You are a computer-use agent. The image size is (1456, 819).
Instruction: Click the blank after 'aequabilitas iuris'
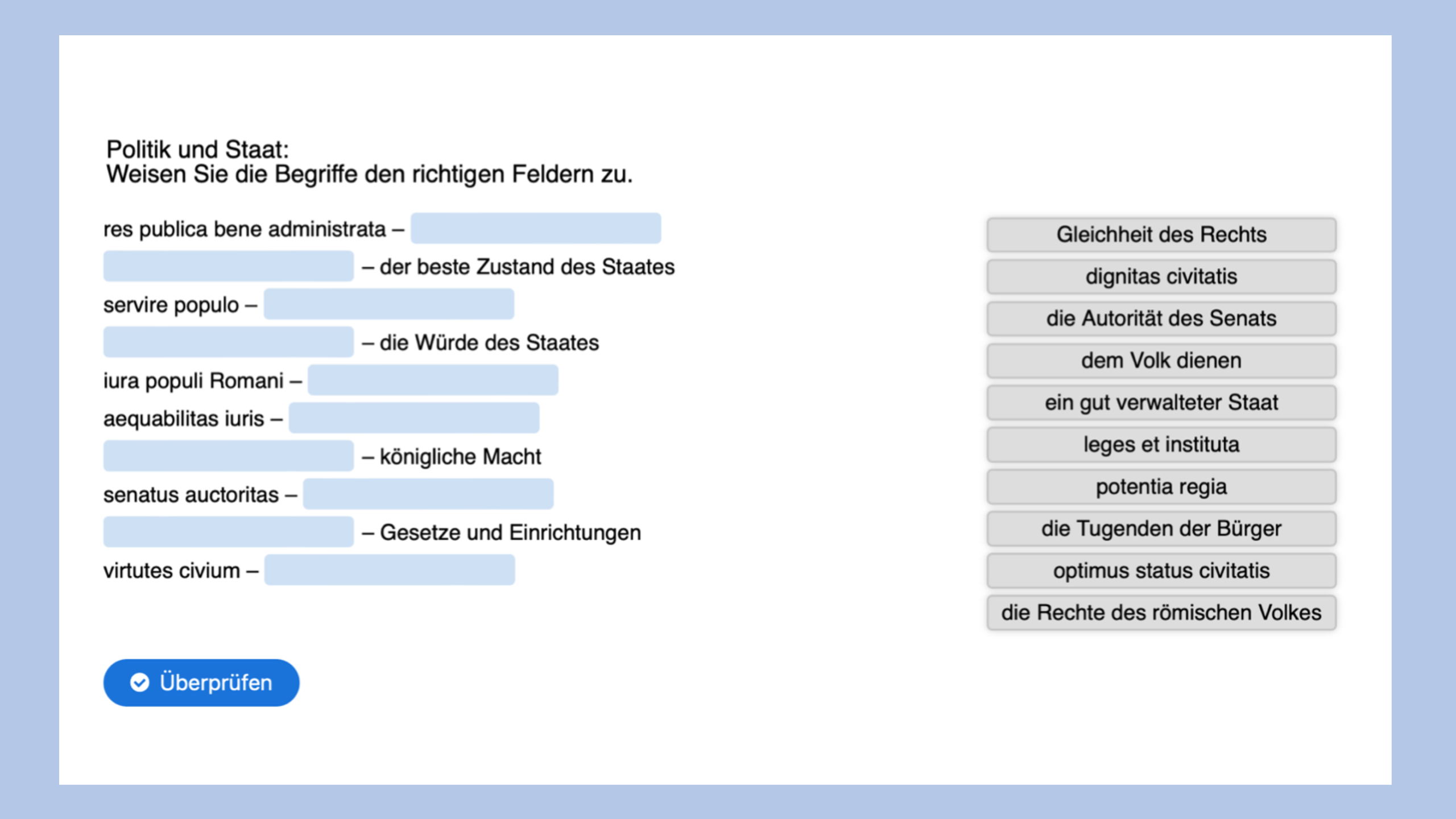click(x=414, y=418)
